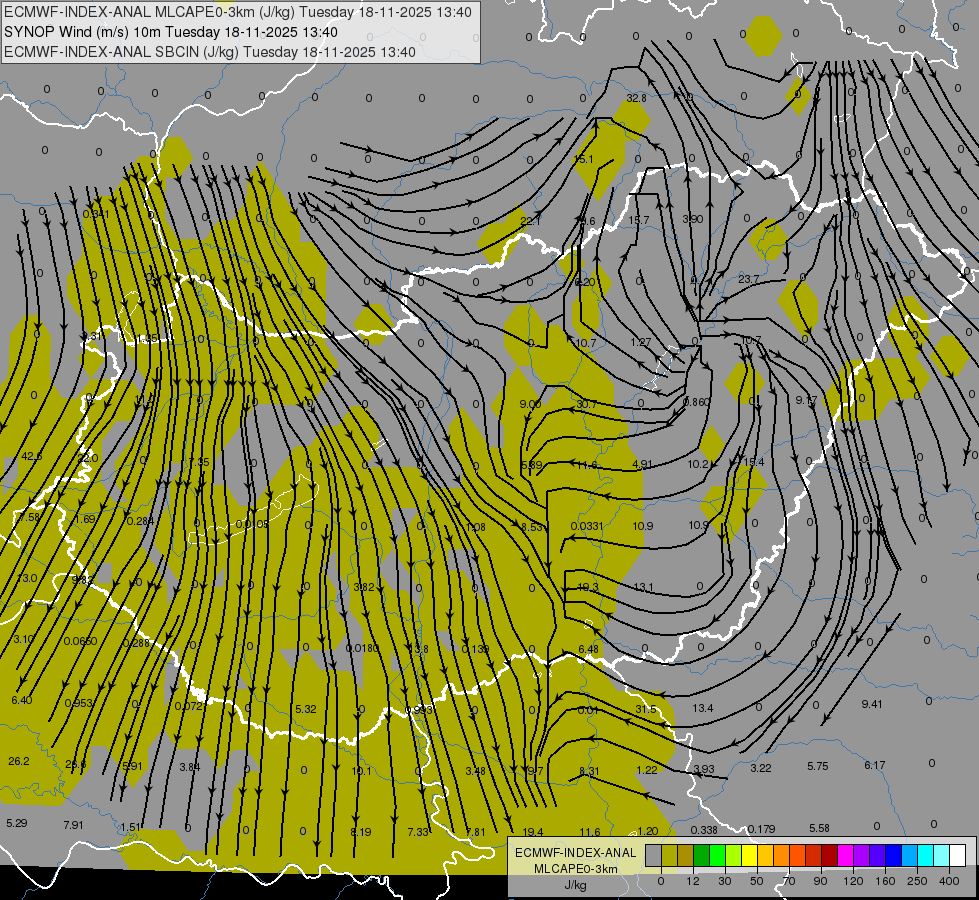Click the map value 19.3
979x900 pixels.
click(x=588, y=587)
